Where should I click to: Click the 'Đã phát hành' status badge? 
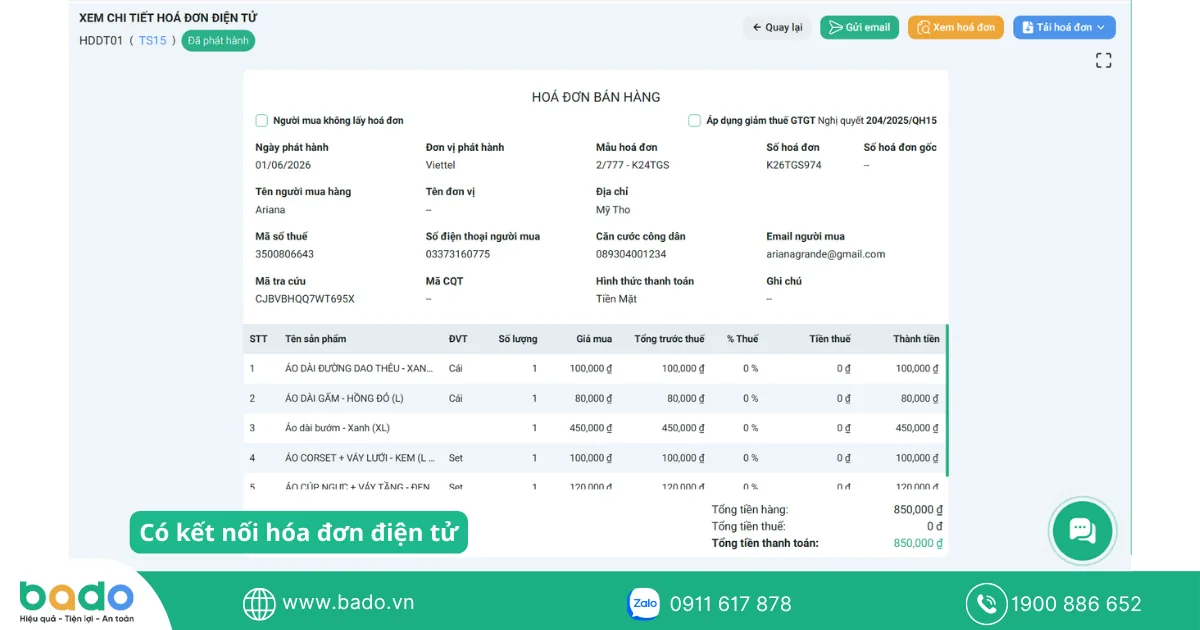tap(218, 41)
